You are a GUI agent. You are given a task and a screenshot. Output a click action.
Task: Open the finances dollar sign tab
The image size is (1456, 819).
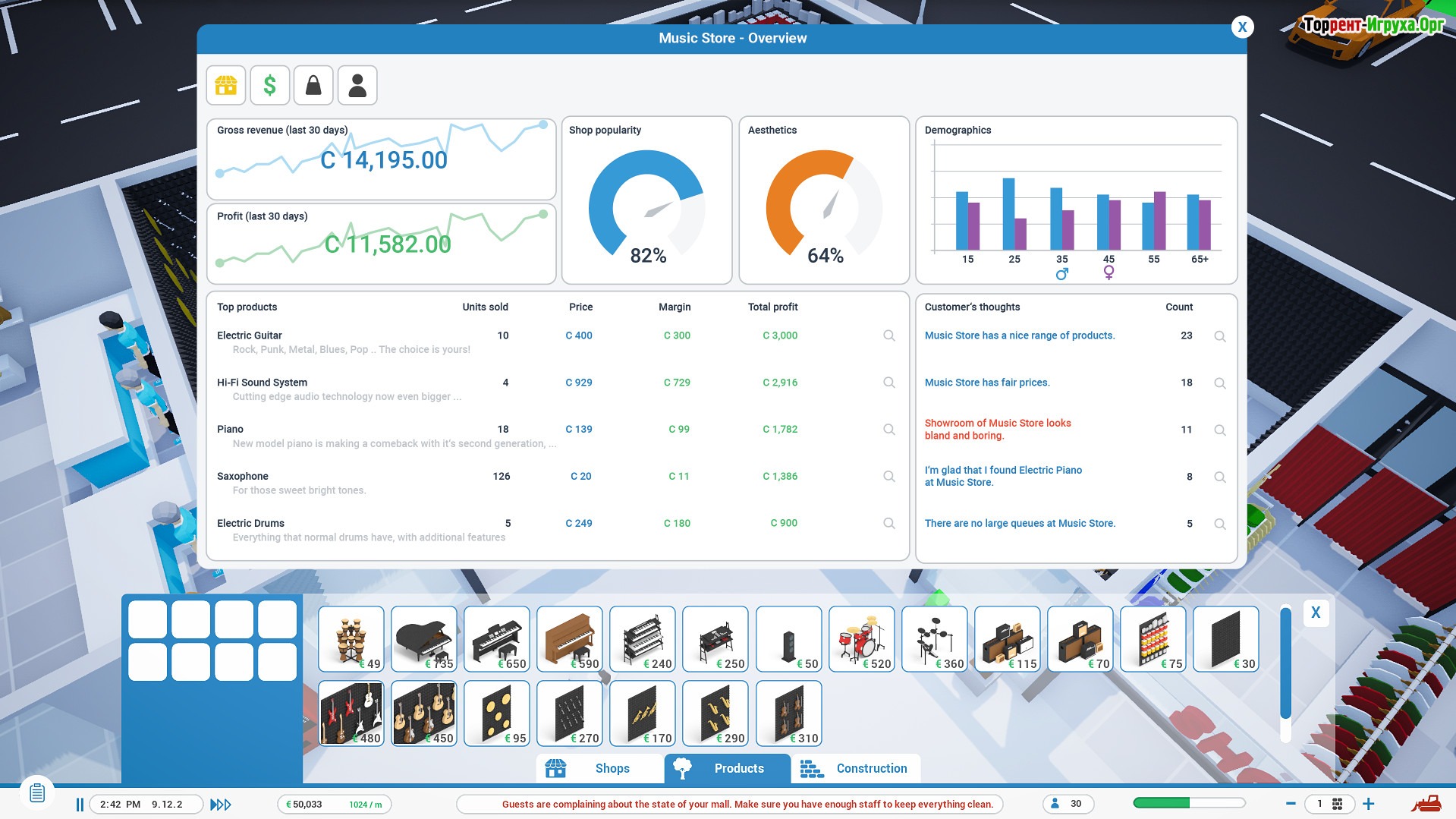tap(269, 85)
